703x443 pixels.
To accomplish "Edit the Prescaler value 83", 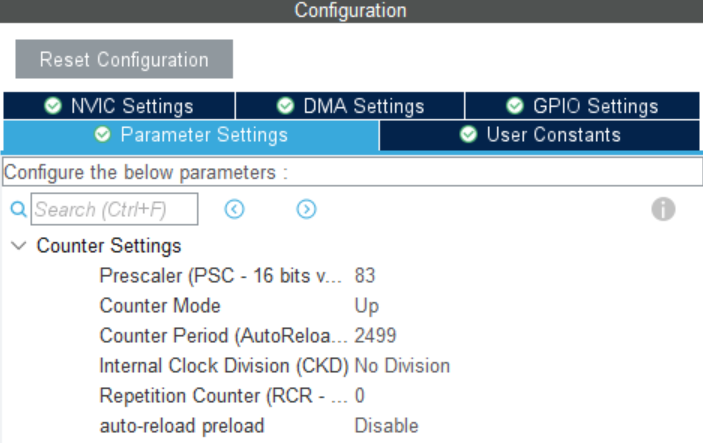I will (x=365, y=276).
